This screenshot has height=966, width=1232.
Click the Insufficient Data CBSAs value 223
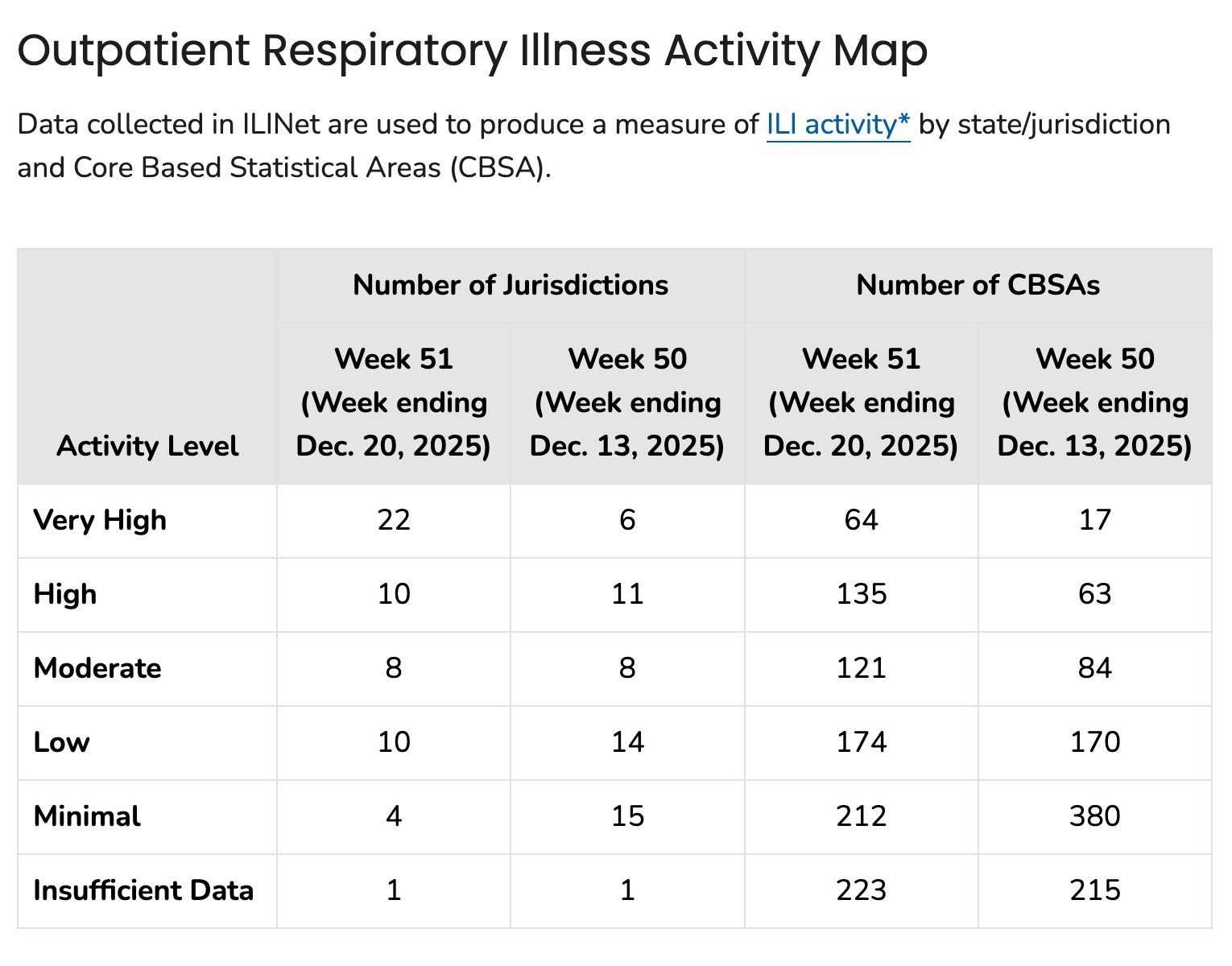click(x=861, y=890)
